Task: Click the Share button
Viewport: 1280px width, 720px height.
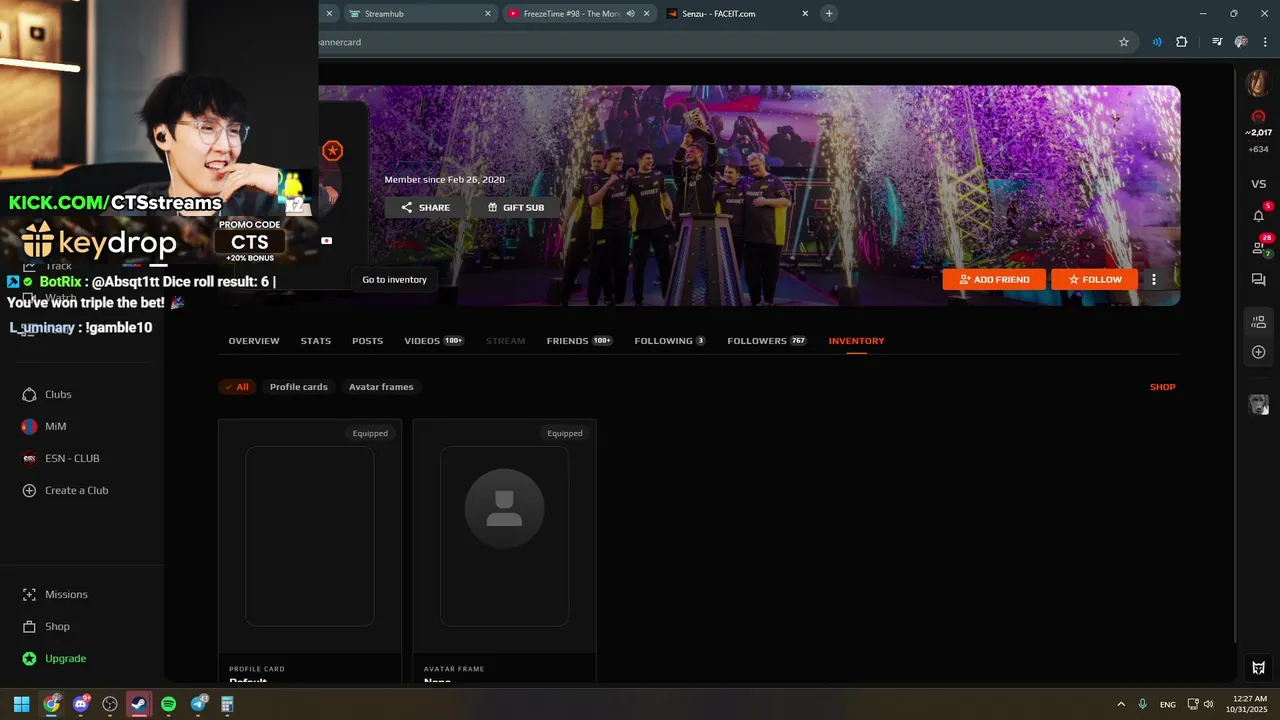Action: click(x=425, y=207)
